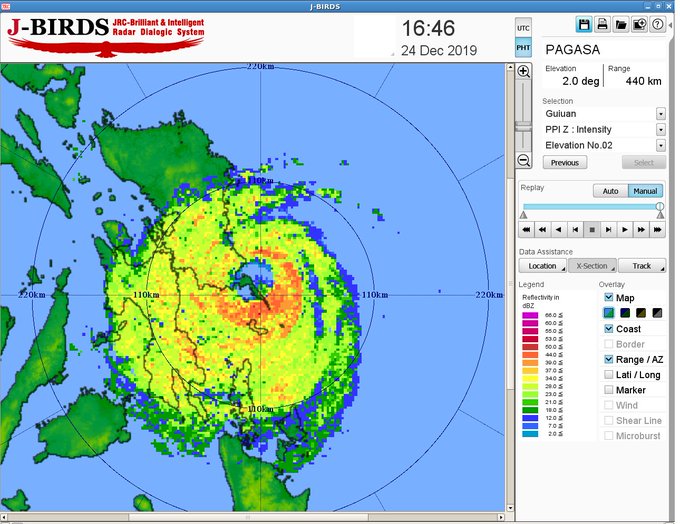
Task: Step back one frame in replay
Action: point(575,229)
